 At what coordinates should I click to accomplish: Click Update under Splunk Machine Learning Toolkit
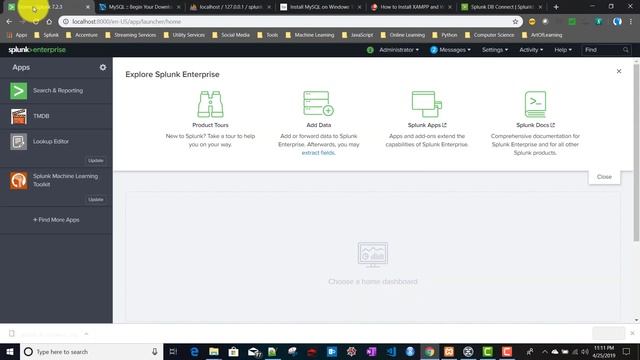[x=96, y=200]
